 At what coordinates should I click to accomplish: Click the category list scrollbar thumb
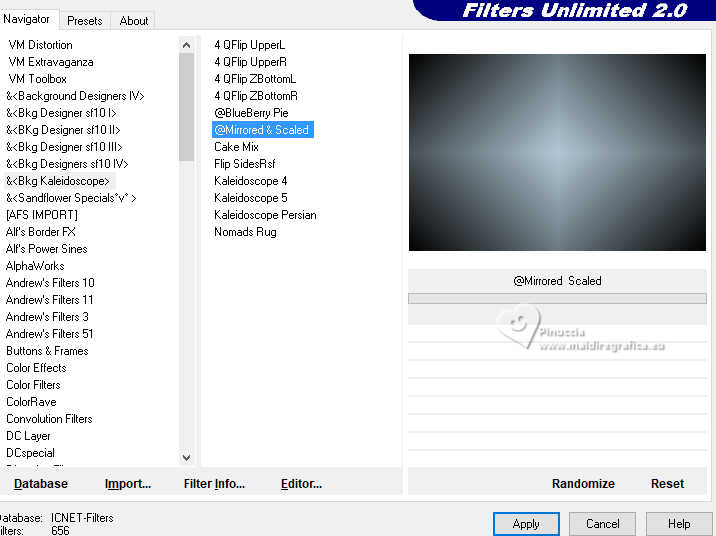pos(186,107)
